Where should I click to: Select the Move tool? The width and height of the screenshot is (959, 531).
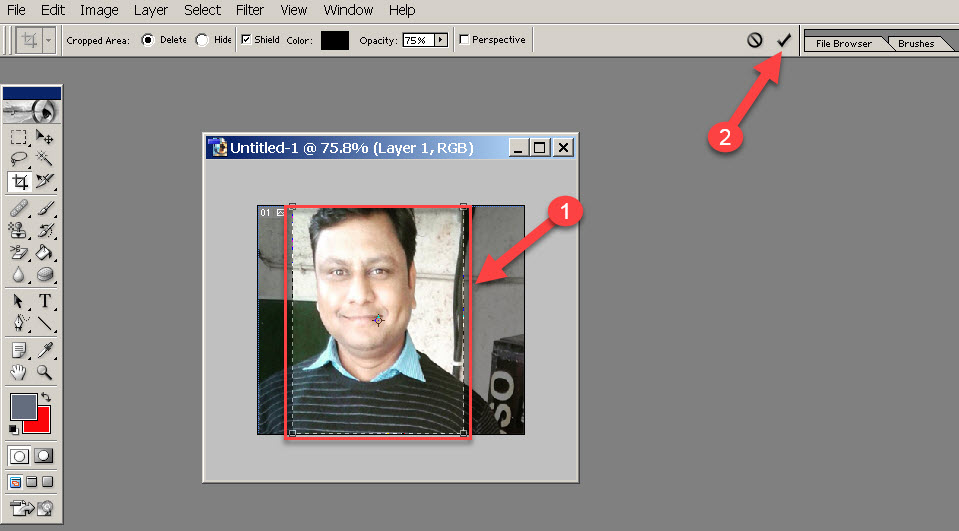click(44, 136)
